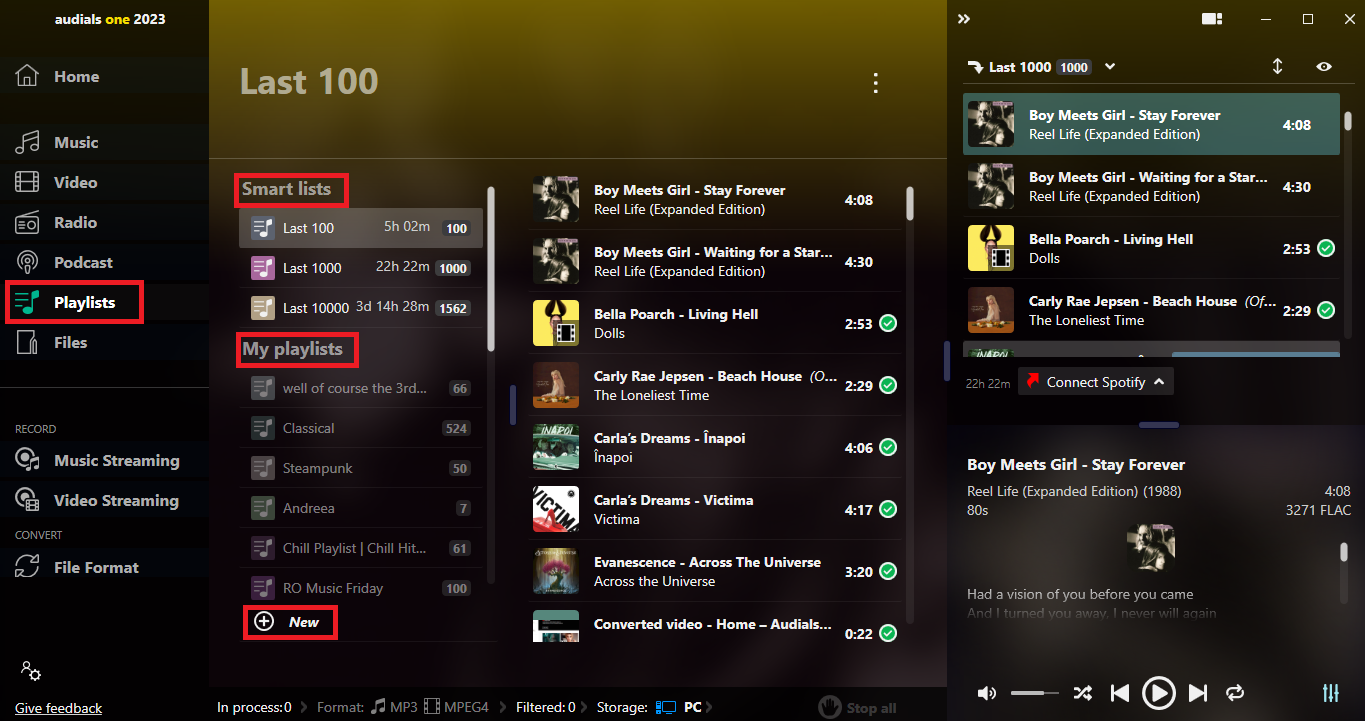Viewport: 1365px width, 721px height.
Task: Click PC storage setting in status bar
Action: click(x=680, y=708)
